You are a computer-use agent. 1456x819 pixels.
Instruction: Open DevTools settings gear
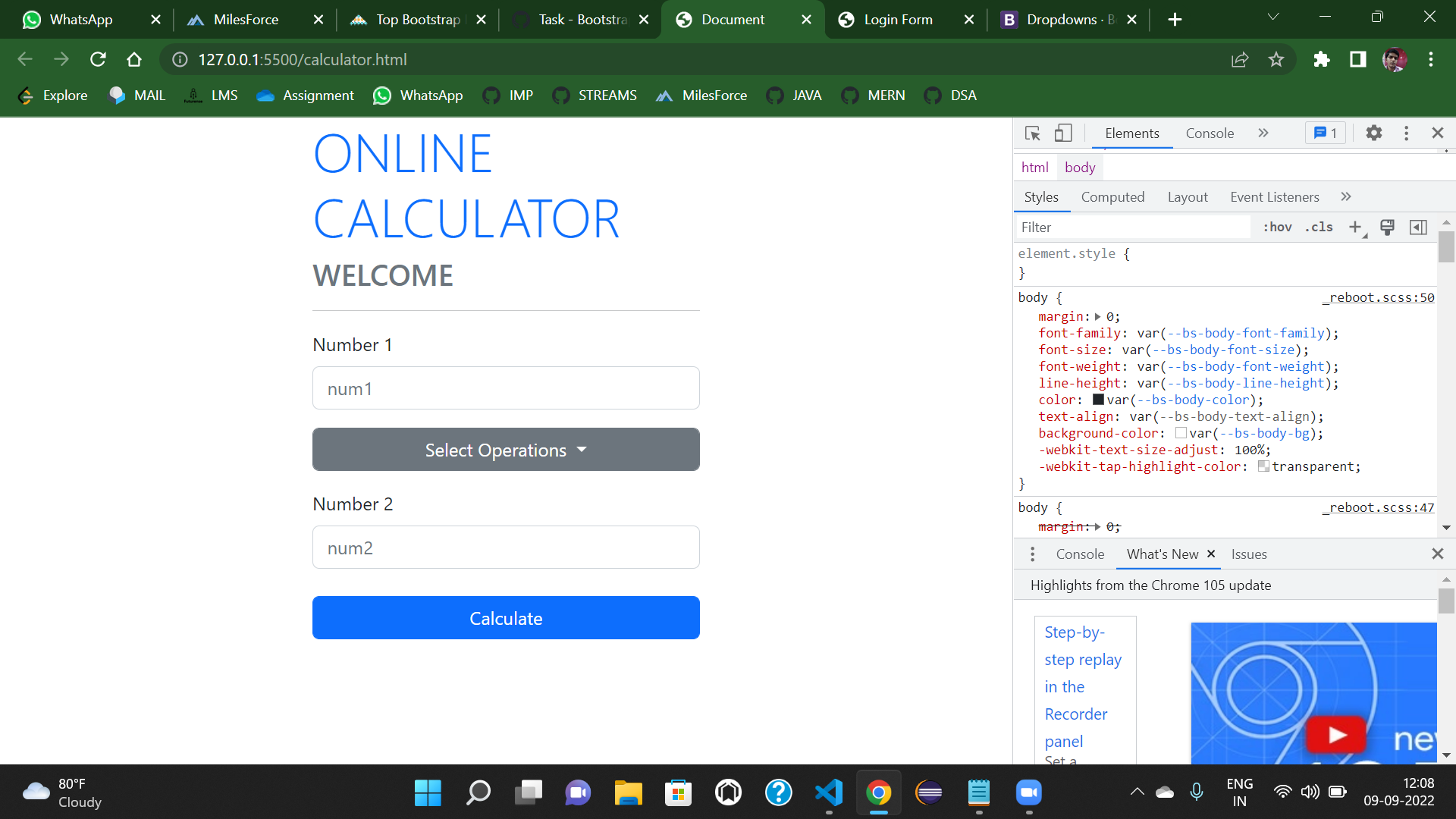click(1373, 133)
